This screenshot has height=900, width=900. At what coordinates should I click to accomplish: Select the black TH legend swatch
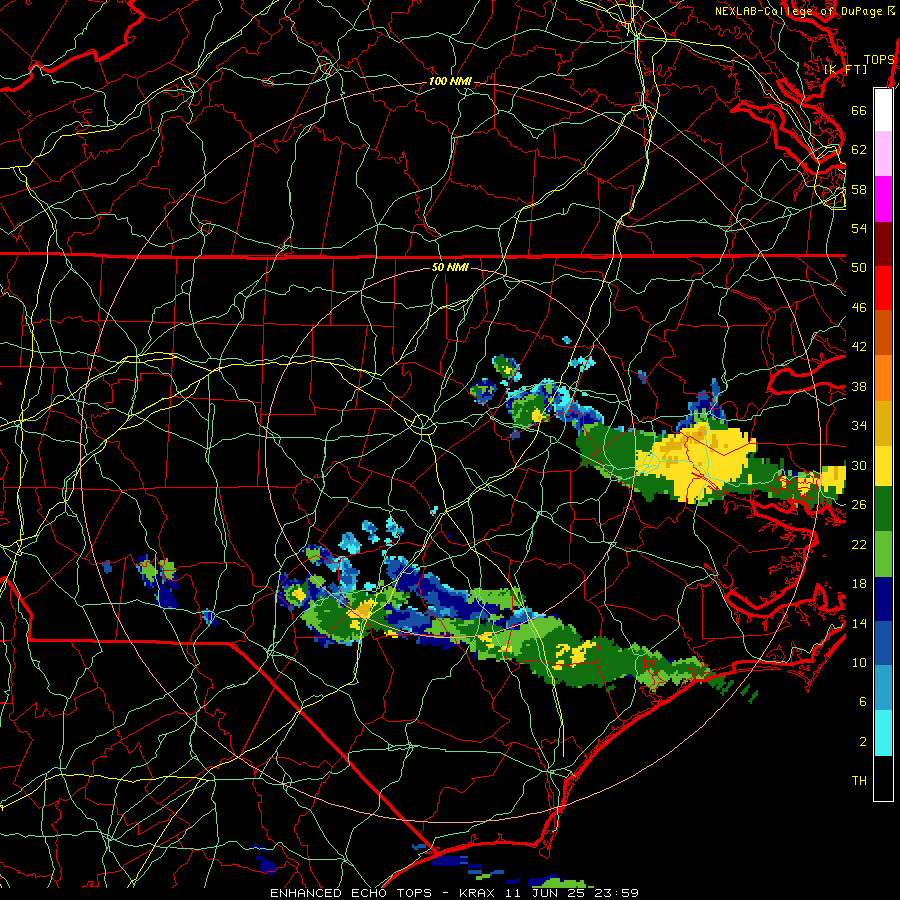[883, 778]
